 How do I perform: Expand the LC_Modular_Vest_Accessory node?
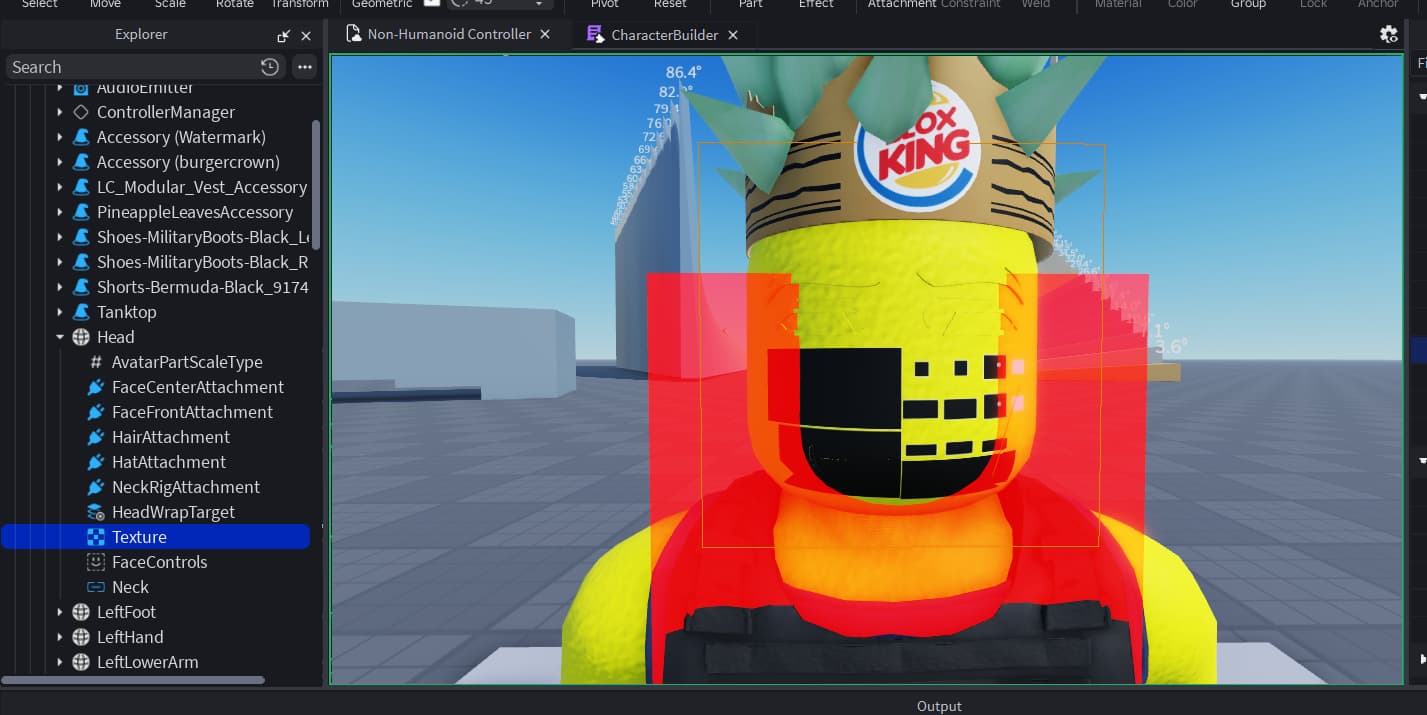coord(60,187)
